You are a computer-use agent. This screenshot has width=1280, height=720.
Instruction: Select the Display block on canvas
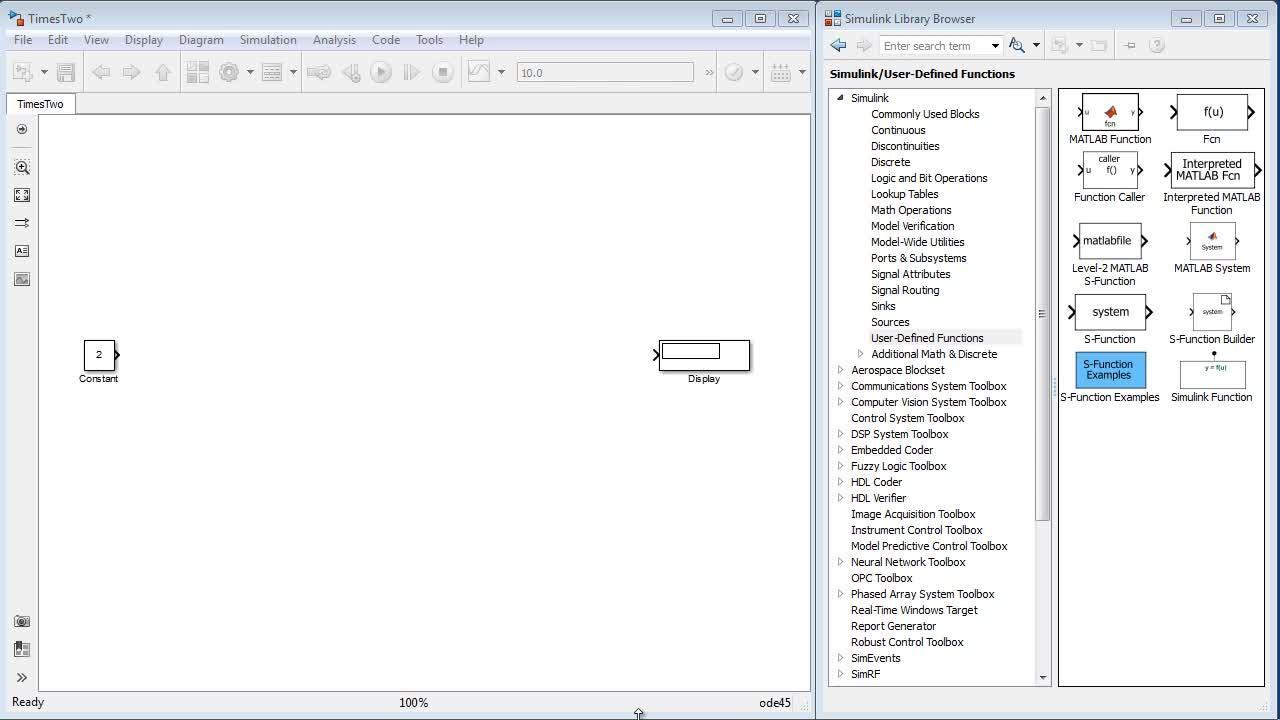coord(704,355)
